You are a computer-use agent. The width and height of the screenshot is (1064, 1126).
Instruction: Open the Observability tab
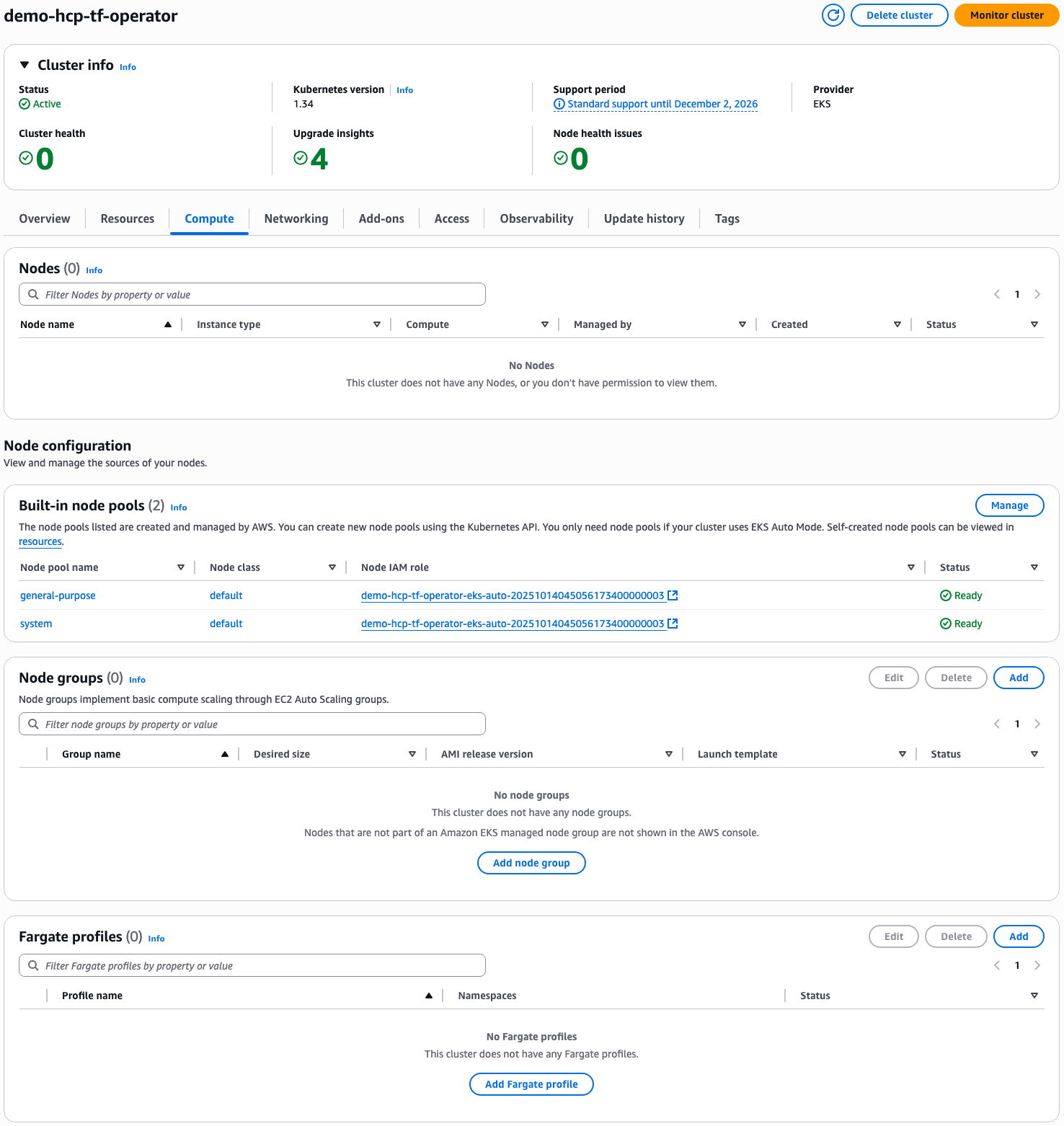pos(536,218)
